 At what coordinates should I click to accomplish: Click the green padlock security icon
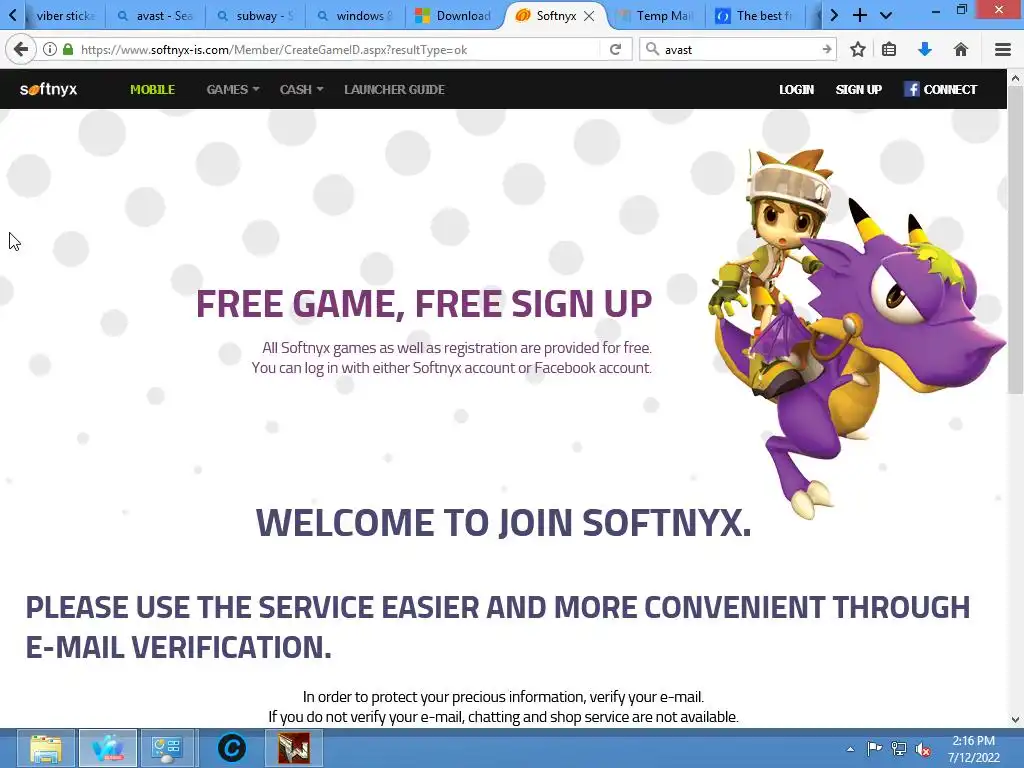68,50
